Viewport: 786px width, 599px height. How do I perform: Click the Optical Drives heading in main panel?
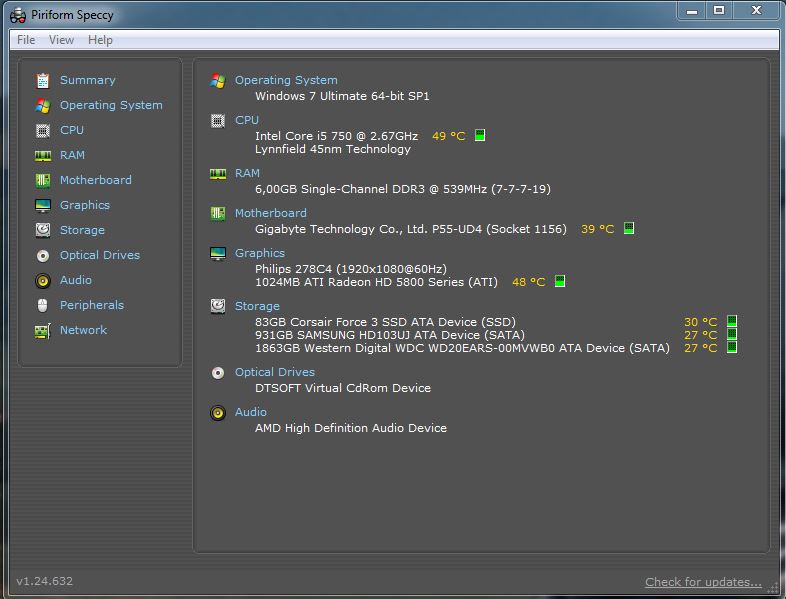click(275, 372)
